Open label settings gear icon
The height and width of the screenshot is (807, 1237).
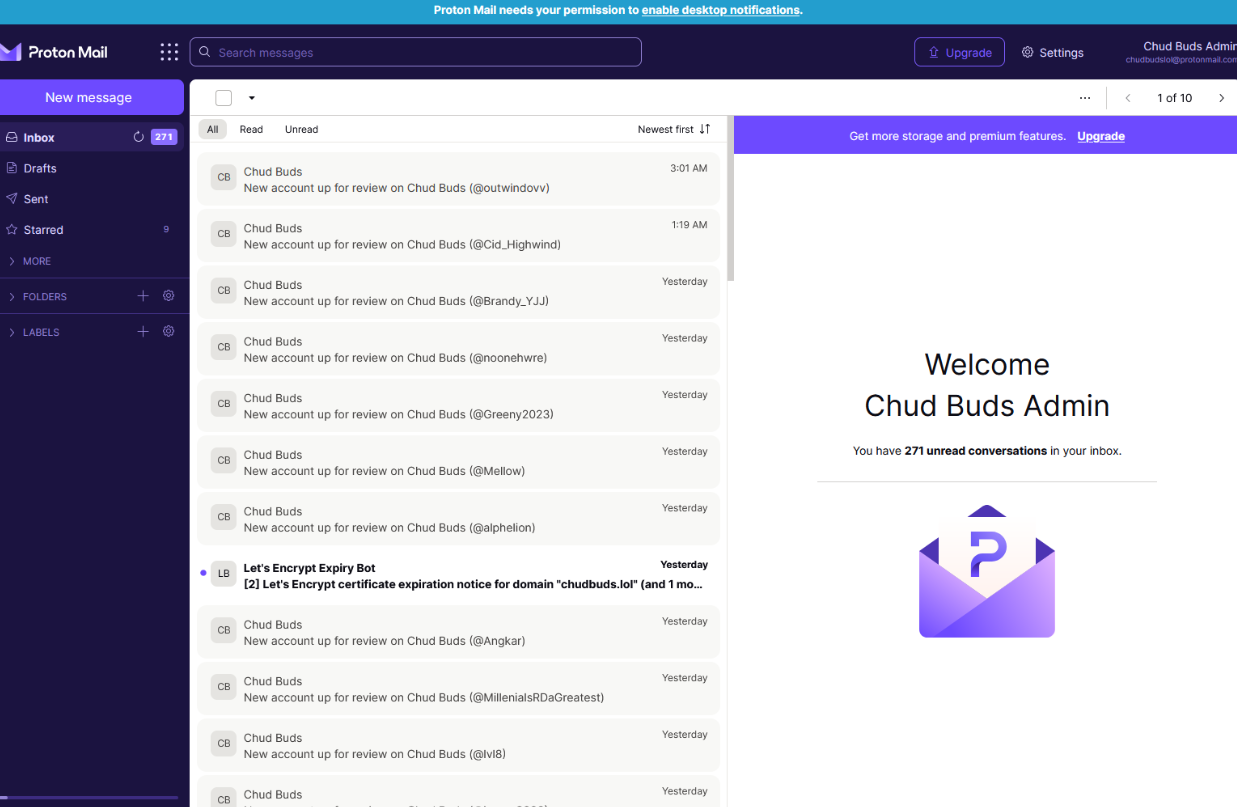click(169, 331)
